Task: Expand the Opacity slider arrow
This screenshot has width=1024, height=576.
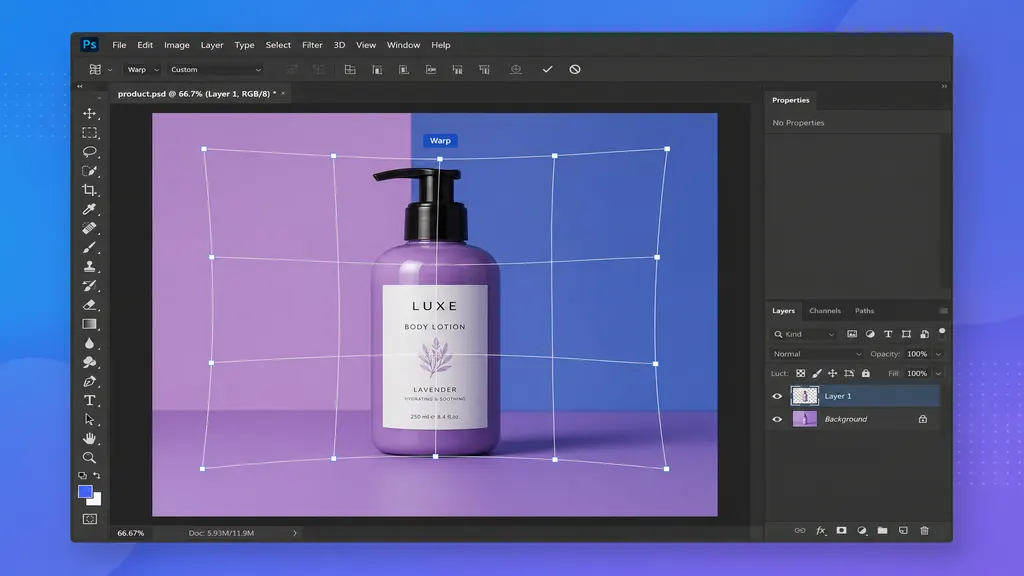Action: click(938, 354)
